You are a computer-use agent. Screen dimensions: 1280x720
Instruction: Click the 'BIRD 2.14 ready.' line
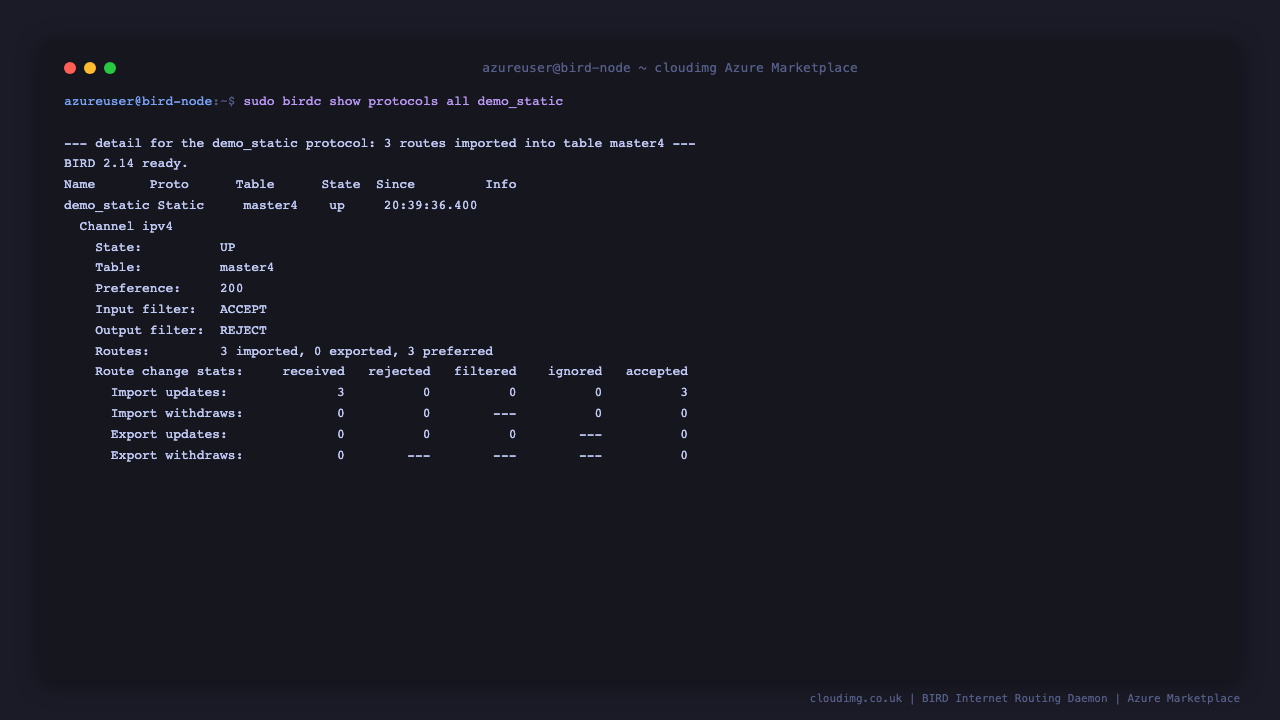point(126,163)
